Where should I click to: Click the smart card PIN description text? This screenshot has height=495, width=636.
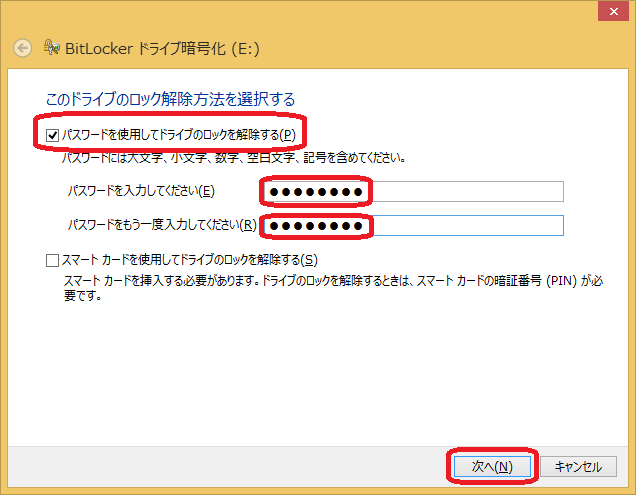(x=333, y=288)
